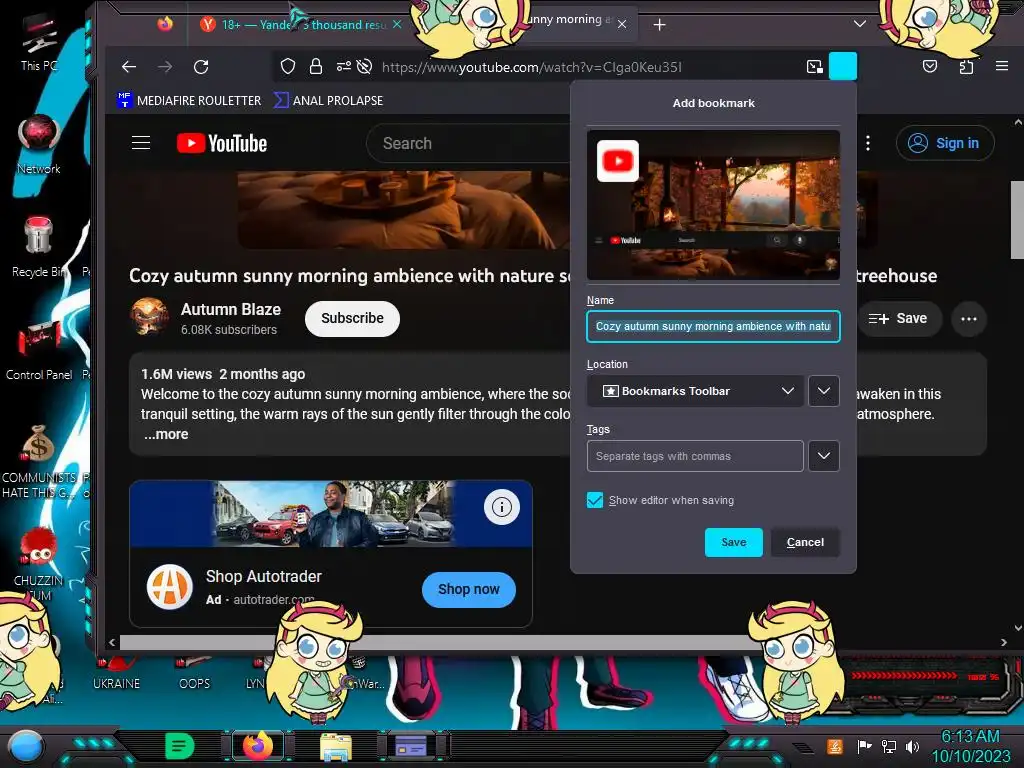Click the YouTube Search box
Screen dimensions: 1024x768
[470, 143]
